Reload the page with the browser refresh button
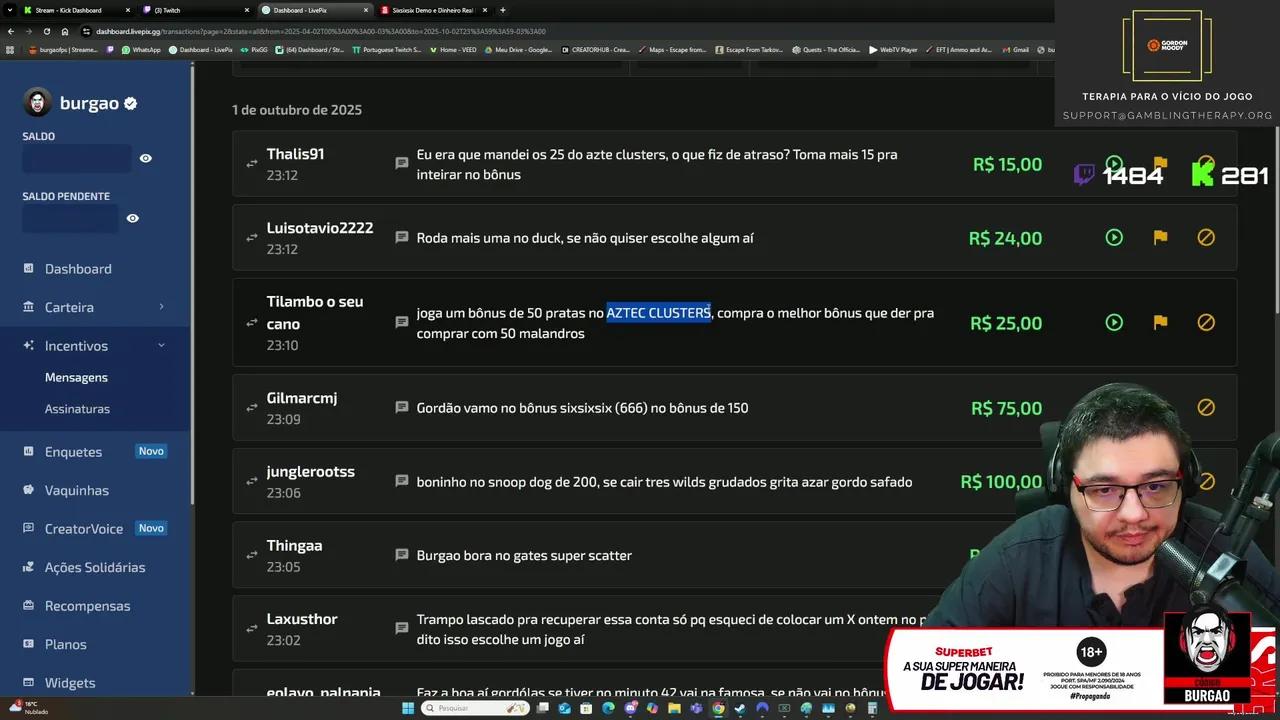The image size is (1280, 720). (x=46, y=31)
